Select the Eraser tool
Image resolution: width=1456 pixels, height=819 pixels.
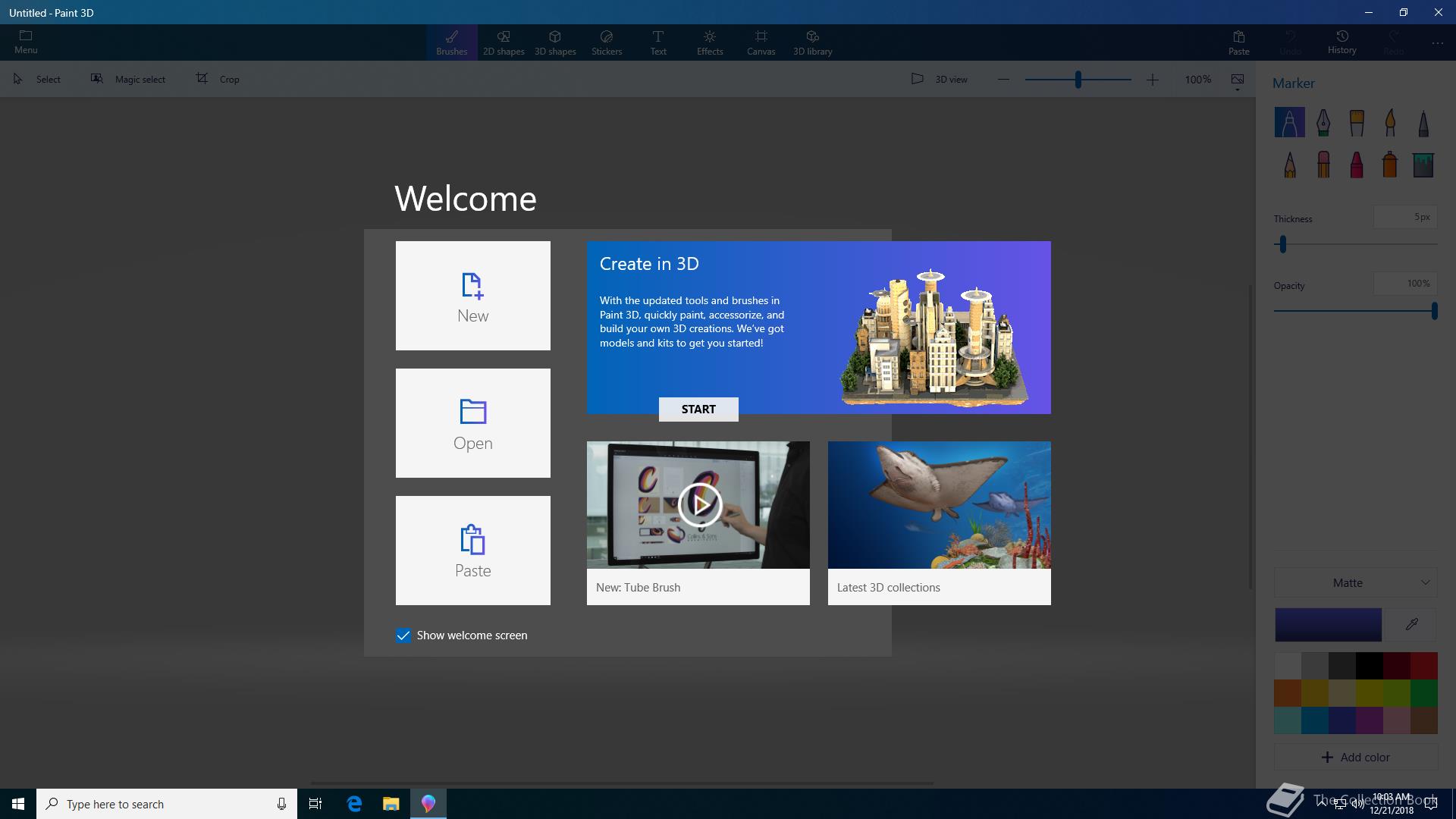tap(1323, 165)
